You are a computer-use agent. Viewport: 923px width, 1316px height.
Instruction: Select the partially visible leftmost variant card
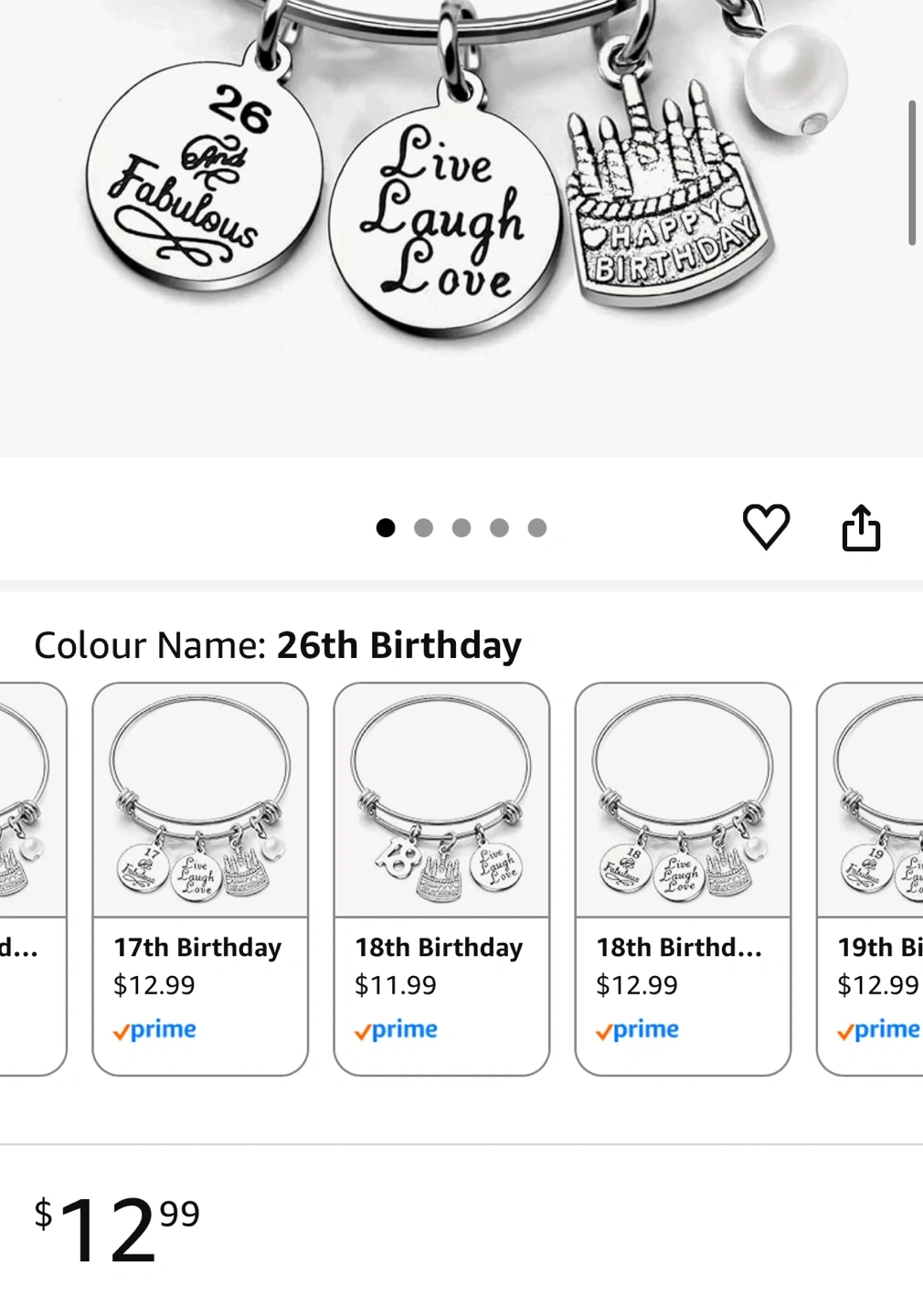pos(33,879)
